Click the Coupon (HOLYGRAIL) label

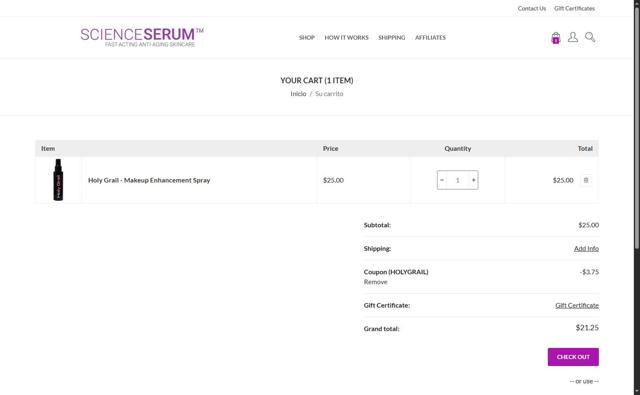click(x=396, y=272)
